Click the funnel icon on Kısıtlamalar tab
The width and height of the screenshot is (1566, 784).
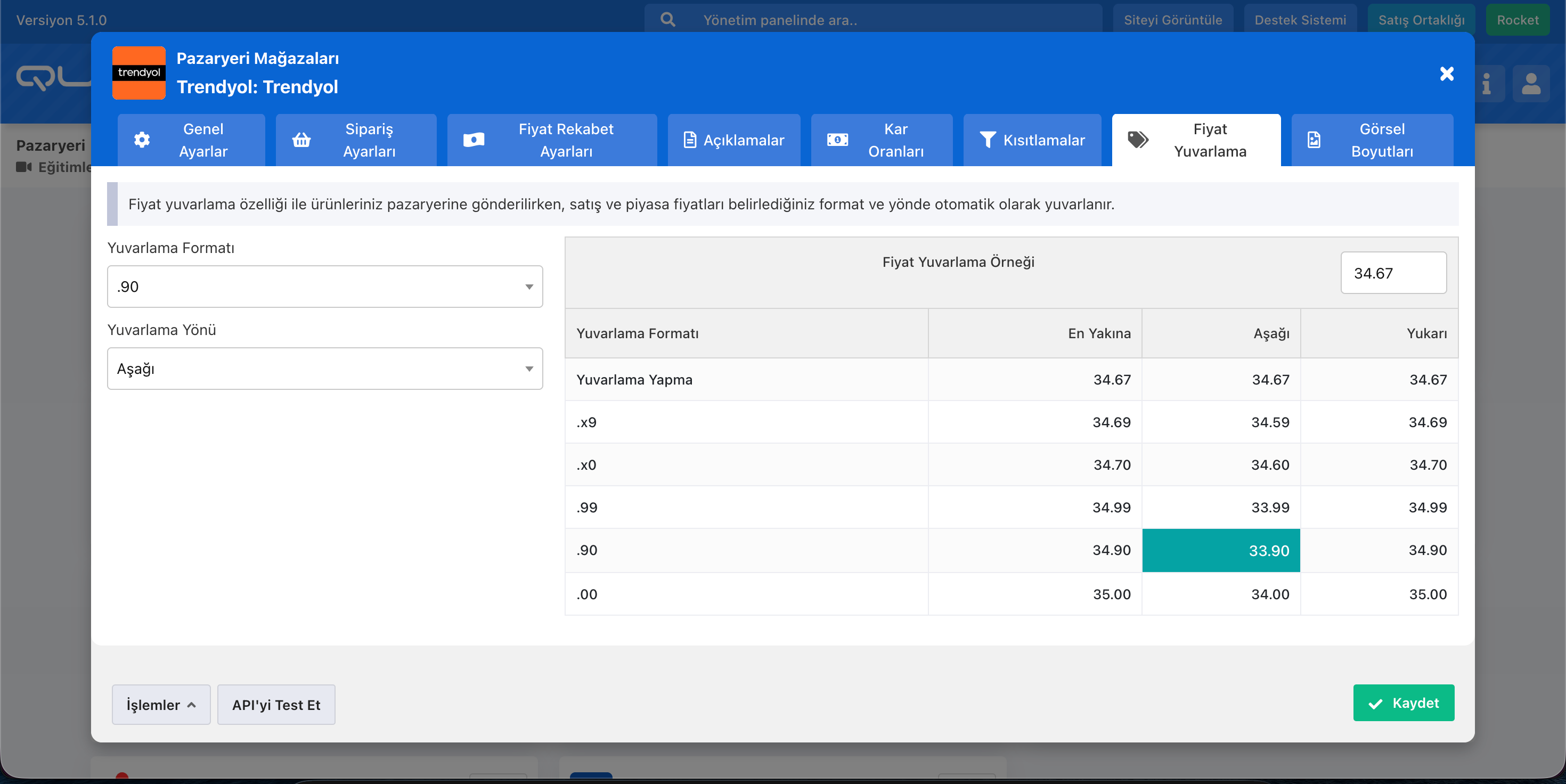click(x=987, y=140)
